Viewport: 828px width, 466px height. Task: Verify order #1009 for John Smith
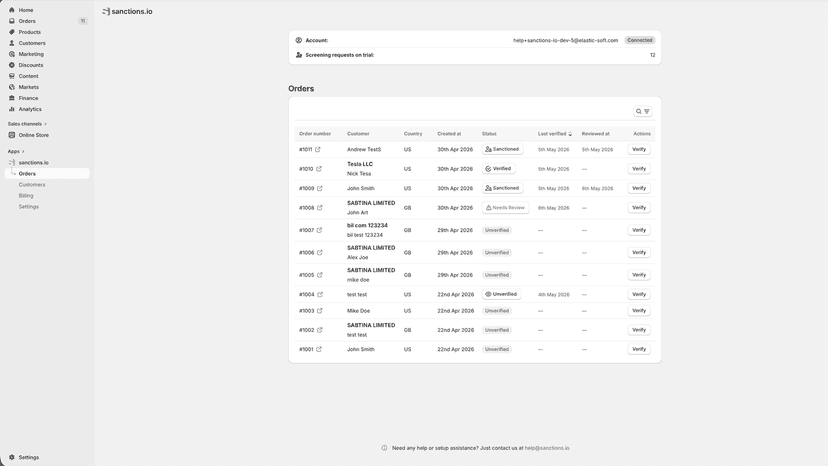point(639,188)
